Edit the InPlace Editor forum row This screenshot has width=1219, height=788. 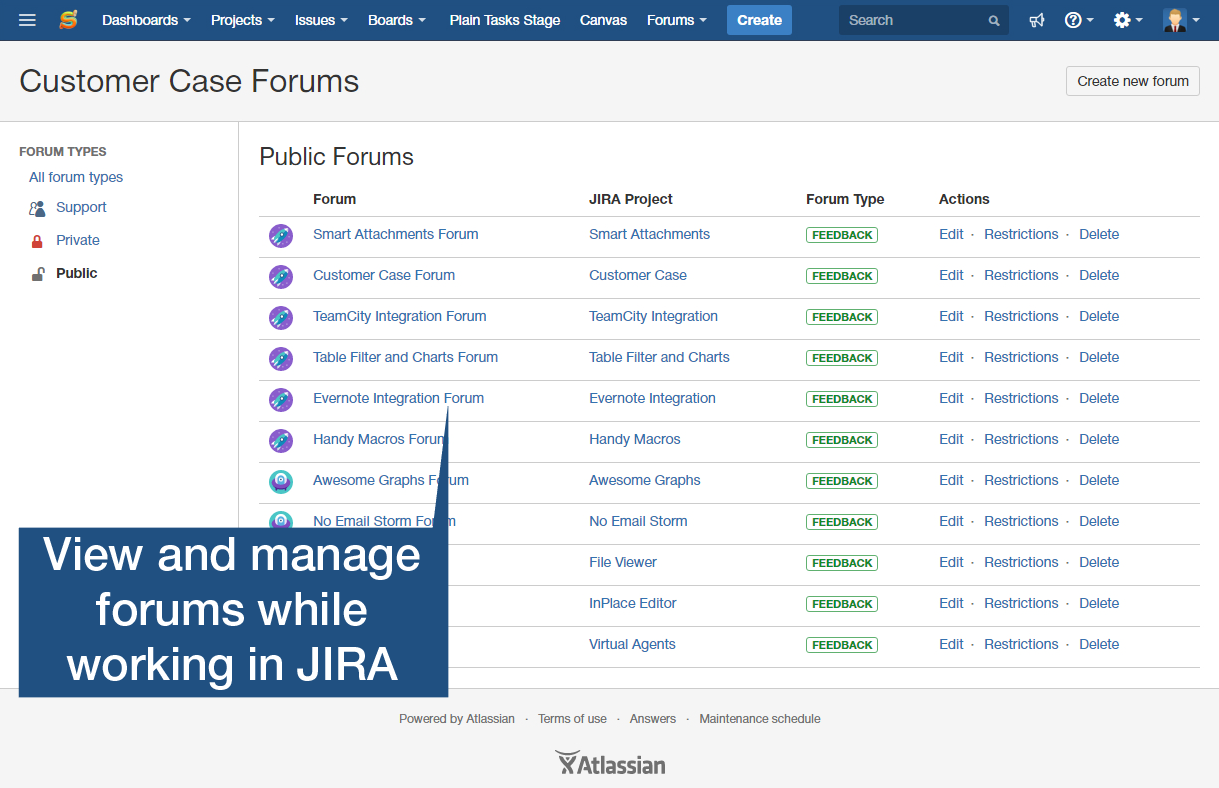(951, 603)
